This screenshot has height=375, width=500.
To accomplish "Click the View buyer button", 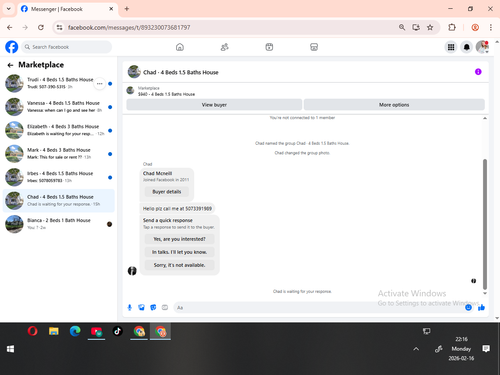I will click(214, 105).
